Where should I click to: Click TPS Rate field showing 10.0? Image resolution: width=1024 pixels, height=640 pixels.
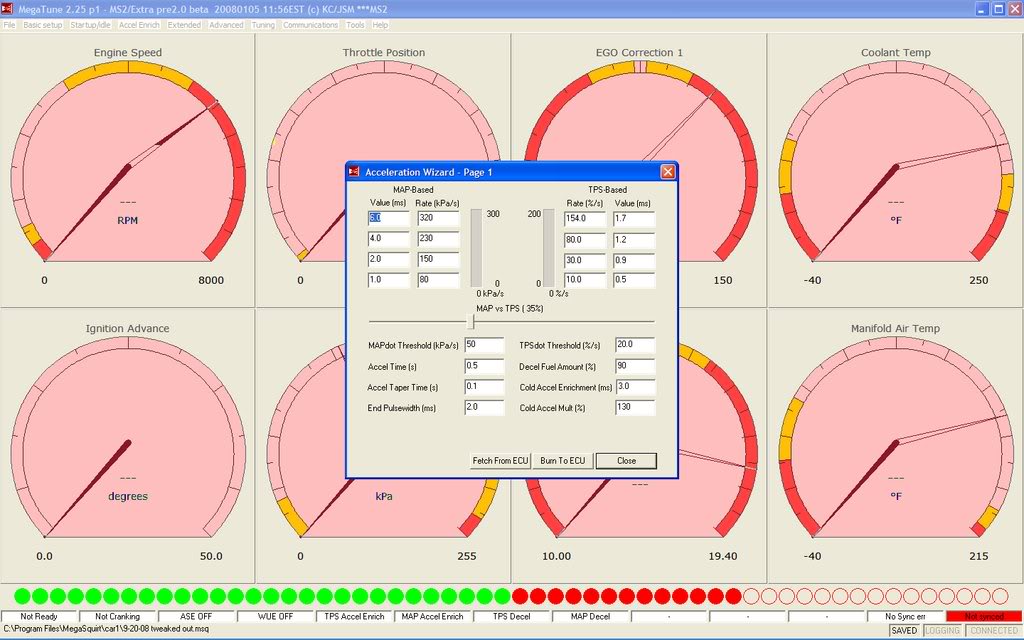tap(585, 280)
